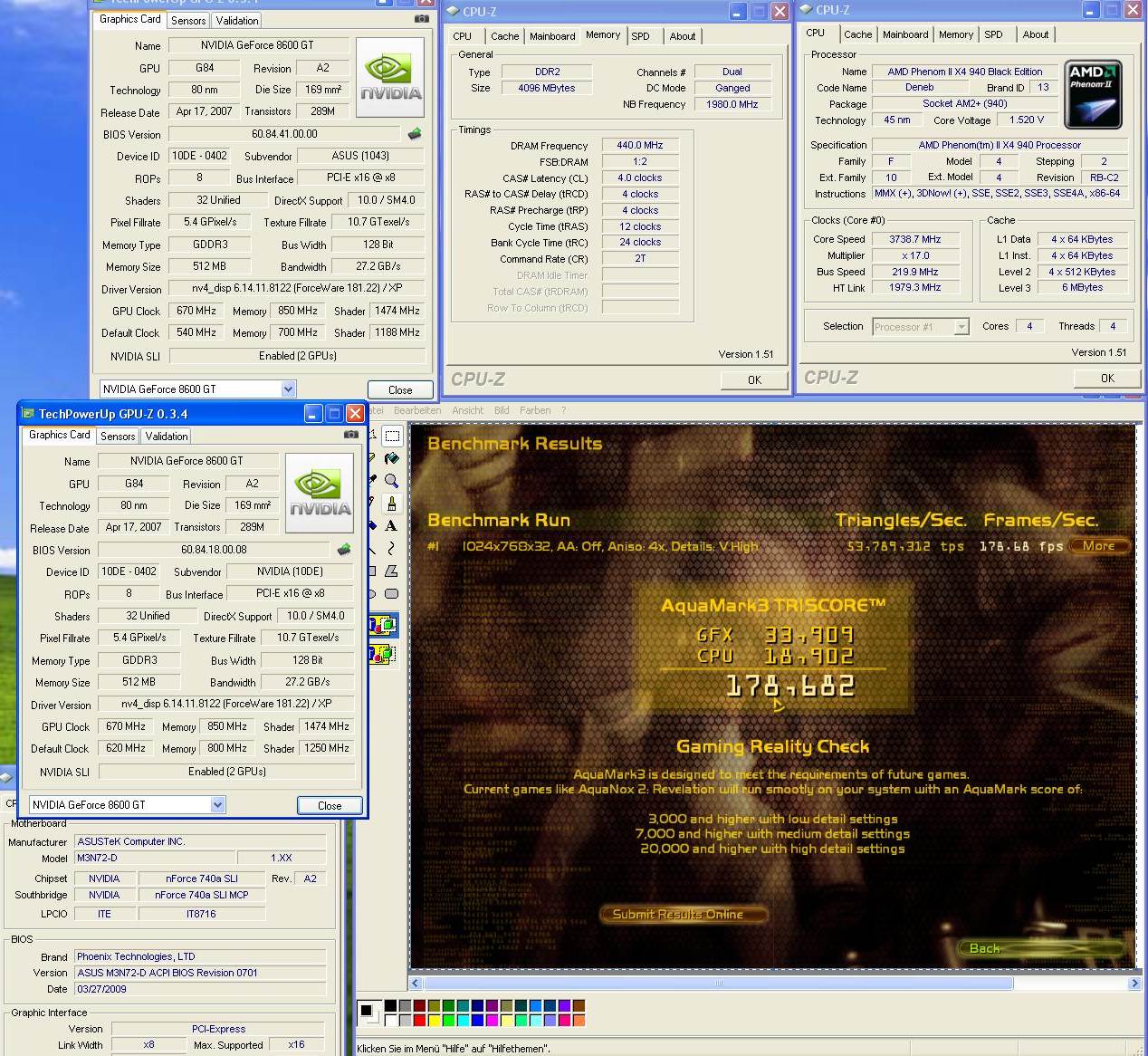Pick the yellow color swatch in Paint palette

click(434, 1020)
